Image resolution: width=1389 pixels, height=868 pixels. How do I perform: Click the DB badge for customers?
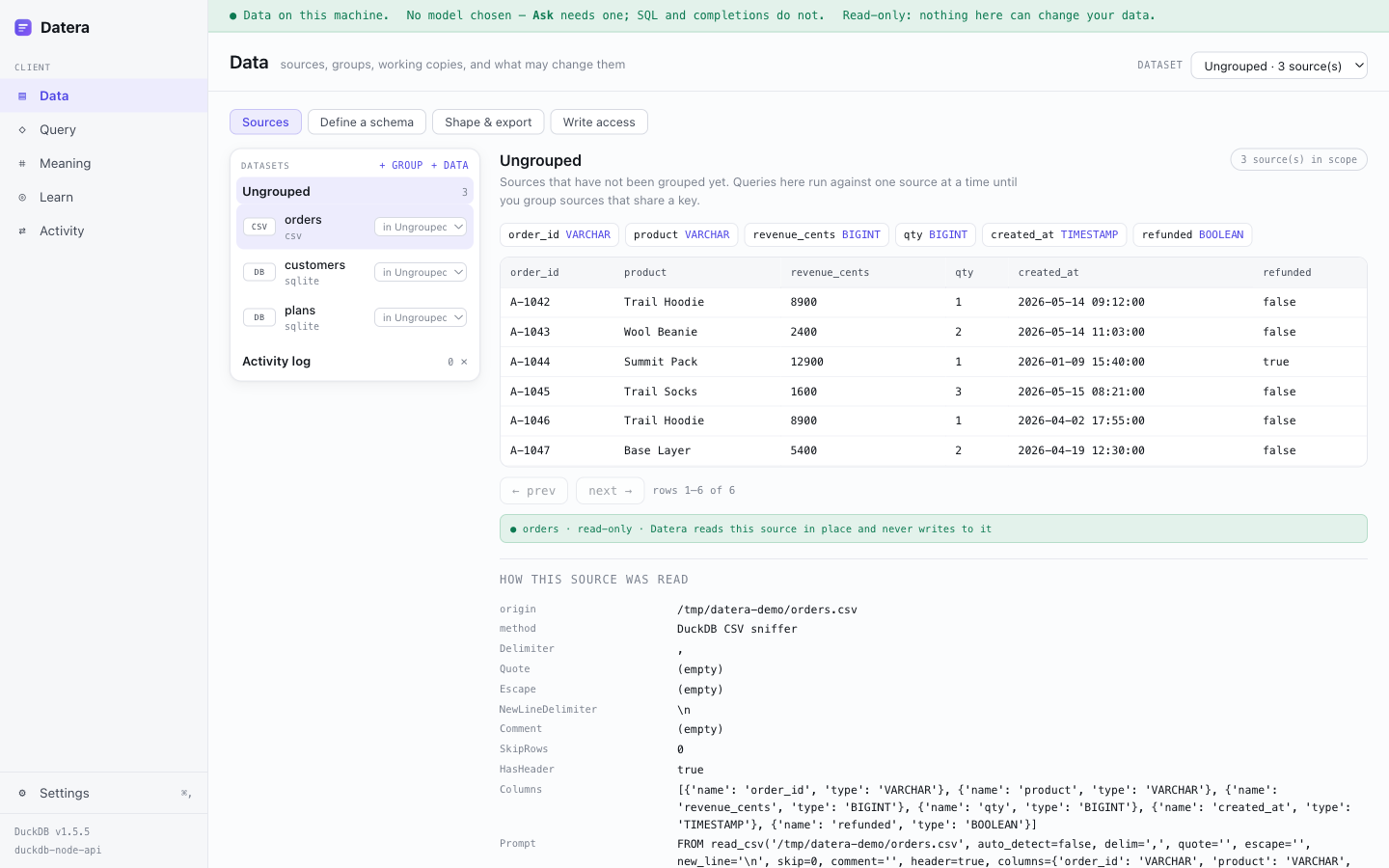tap(259, 272)
